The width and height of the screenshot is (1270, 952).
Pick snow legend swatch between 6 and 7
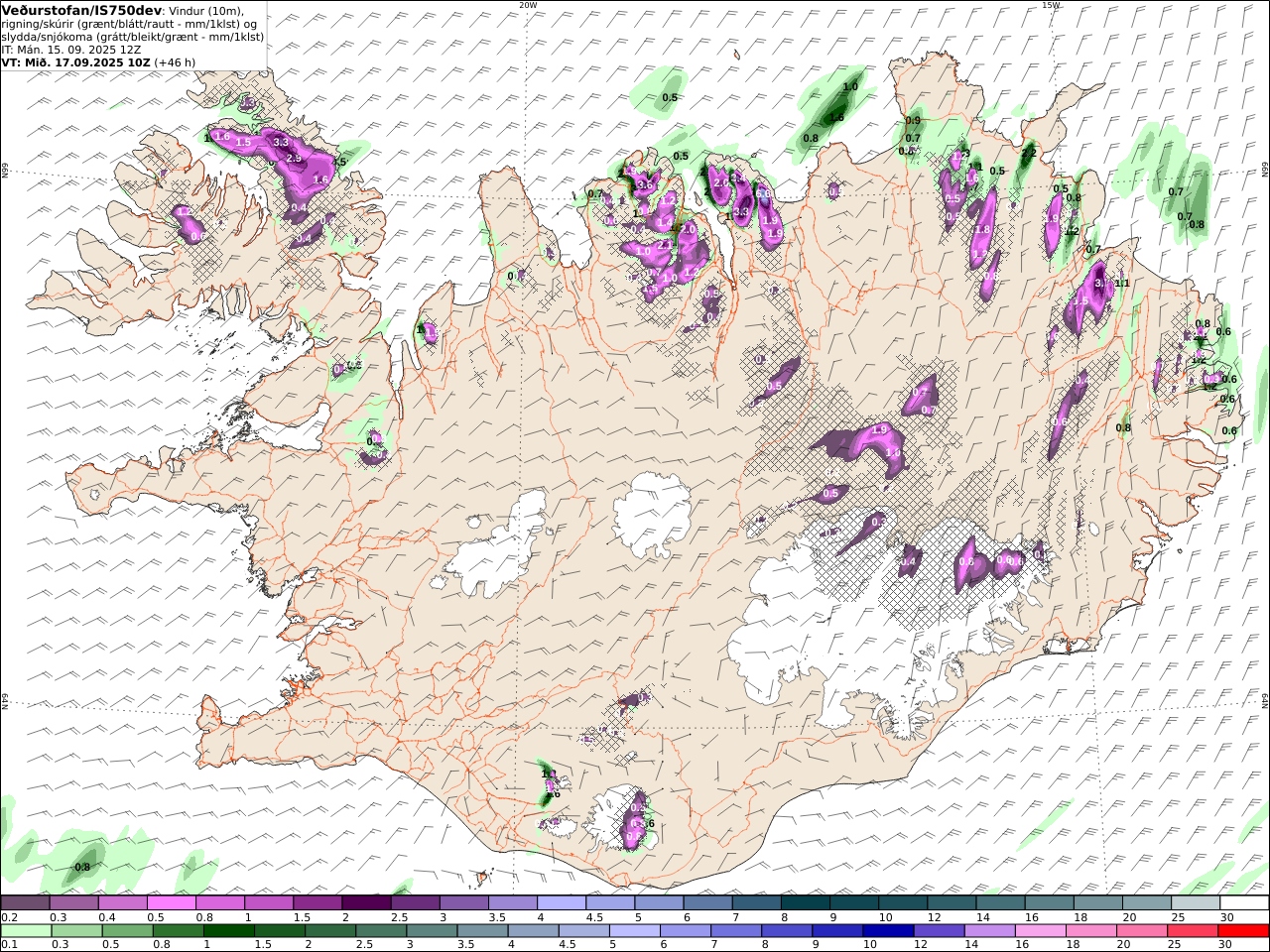[707, 902]
